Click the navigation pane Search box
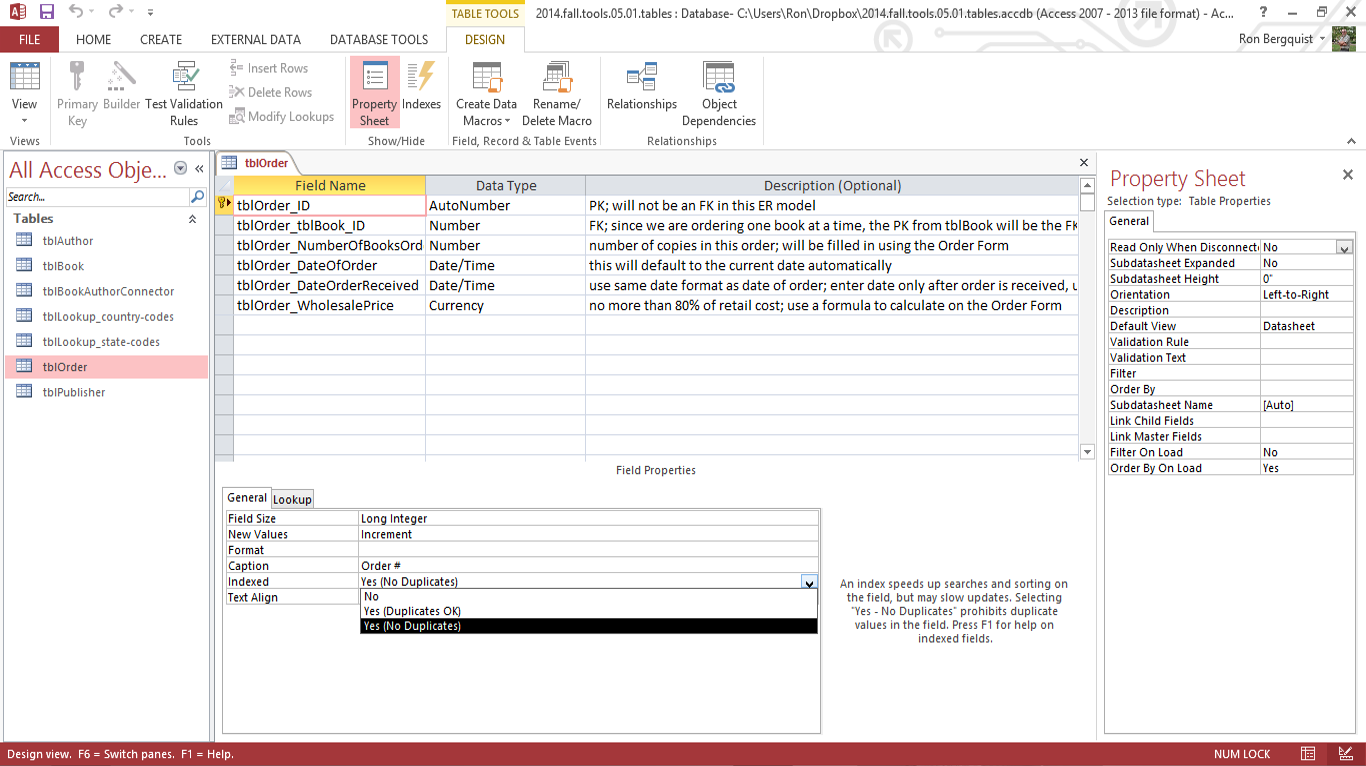The width and height of the screenshot is (1366, 766). pos(97,197)
